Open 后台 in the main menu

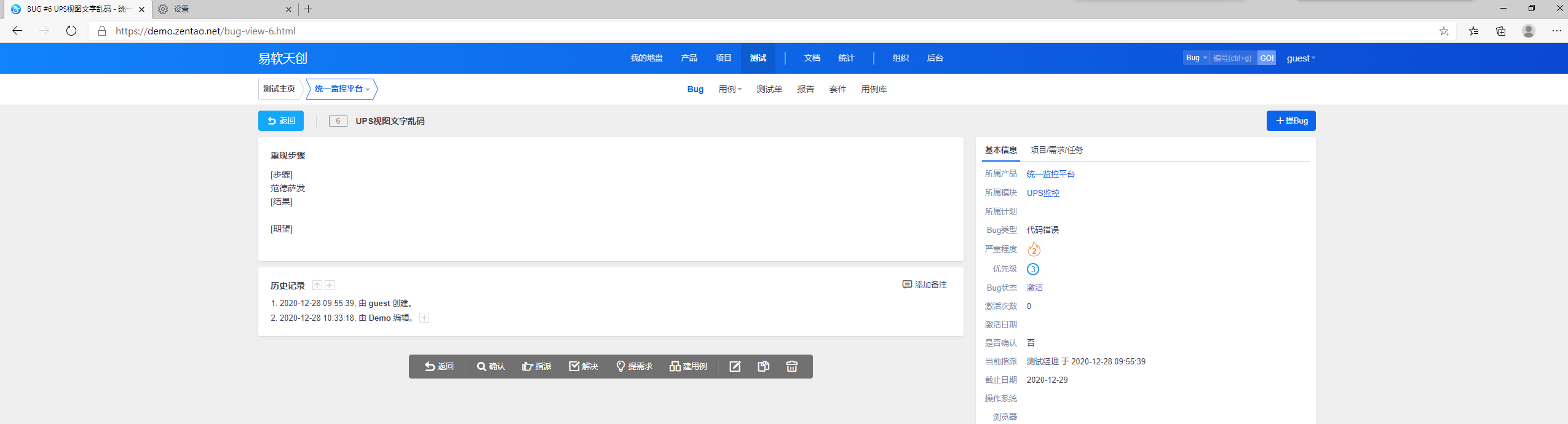(x=935, y=58)
